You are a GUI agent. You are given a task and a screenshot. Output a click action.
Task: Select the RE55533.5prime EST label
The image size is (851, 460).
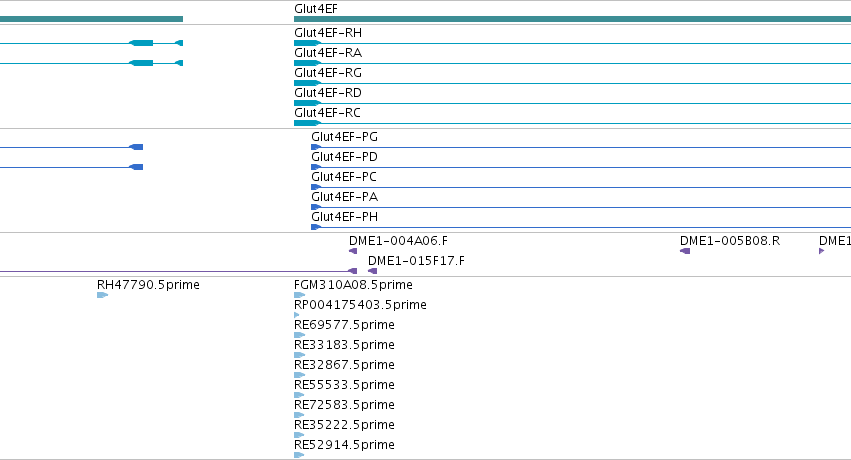pyautogui.click(x=344, y=385)
